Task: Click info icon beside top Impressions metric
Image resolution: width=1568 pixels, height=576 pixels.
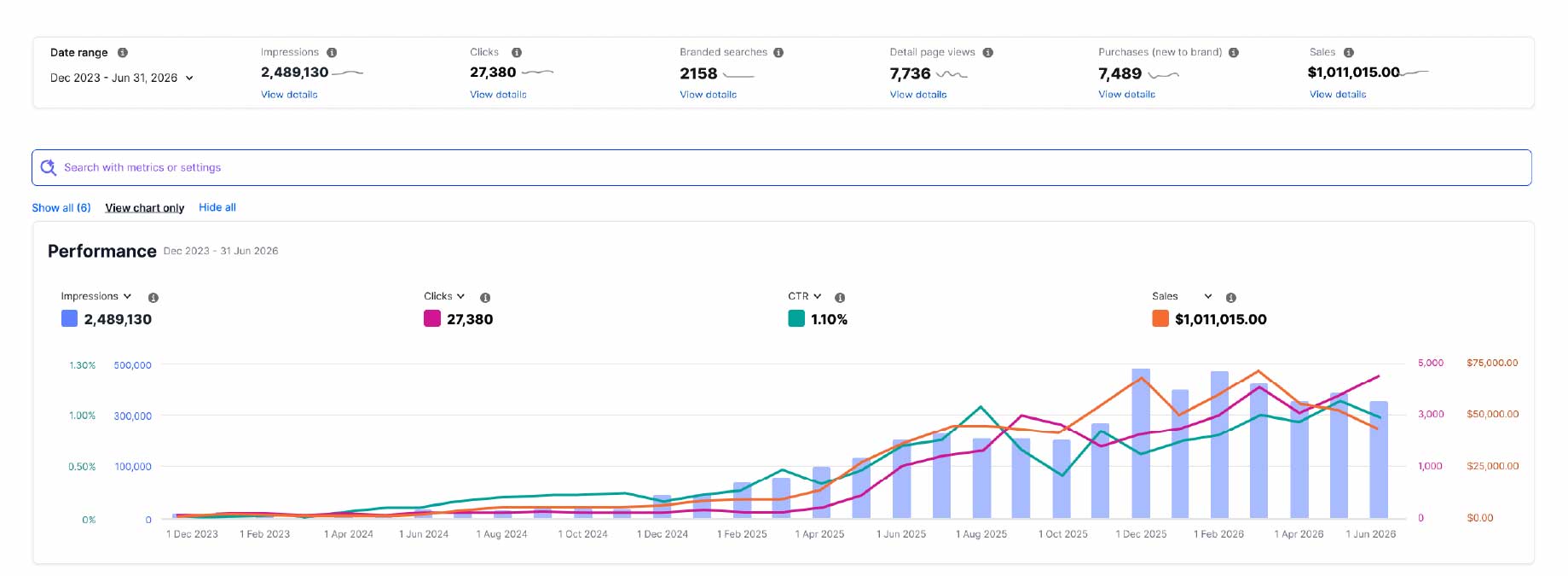Action: [332, 52]
